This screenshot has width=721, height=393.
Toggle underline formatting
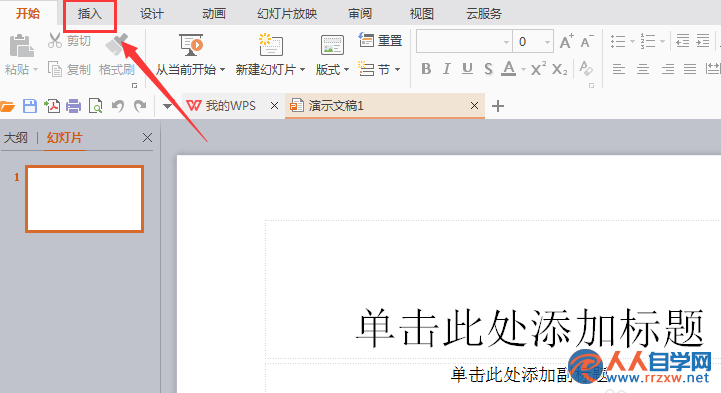coord(467,69)
